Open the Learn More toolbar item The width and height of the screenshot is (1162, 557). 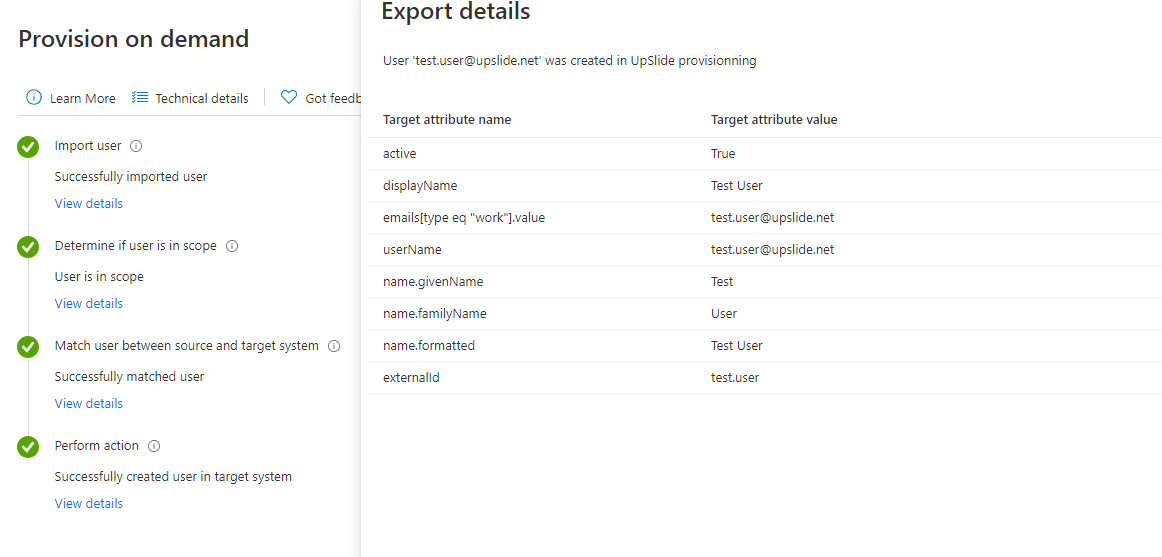(x=71, y=98)
